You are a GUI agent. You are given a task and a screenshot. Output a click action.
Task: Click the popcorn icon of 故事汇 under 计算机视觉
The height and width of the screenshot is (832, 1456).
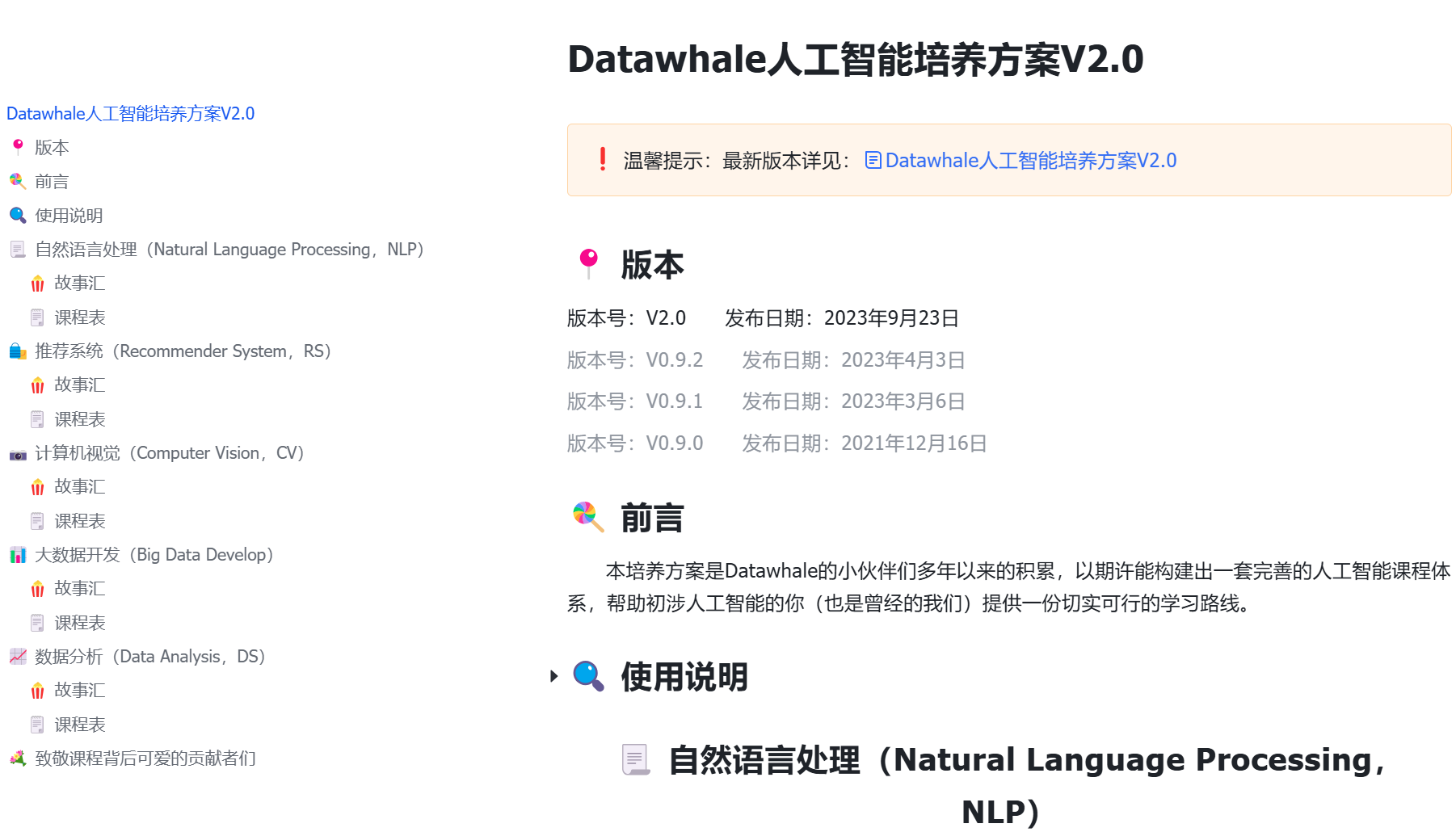[x=37, y=487]
